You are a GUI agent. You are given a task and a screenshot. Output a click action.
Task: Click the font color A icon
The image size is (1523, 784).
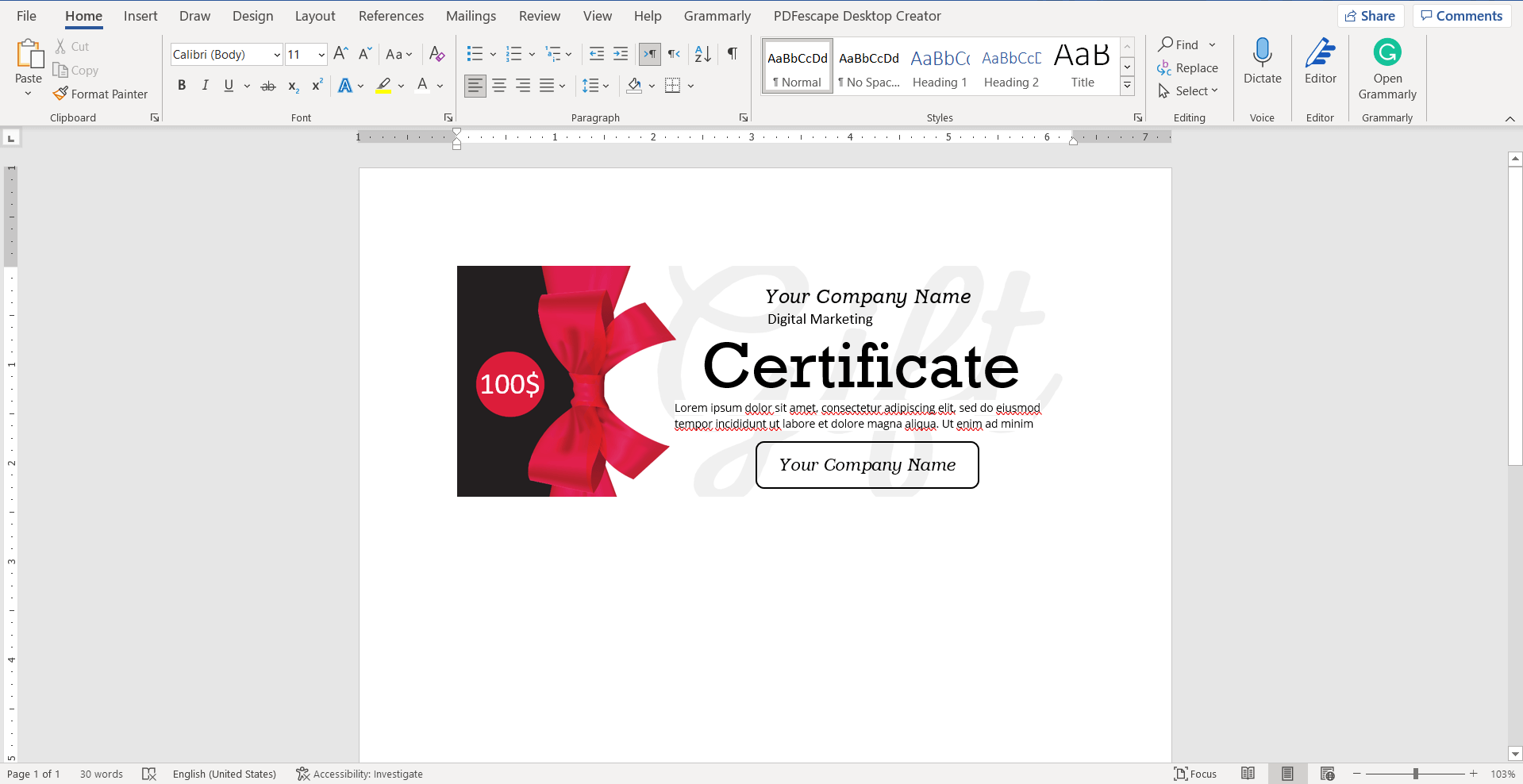click(x=422, y=86)
